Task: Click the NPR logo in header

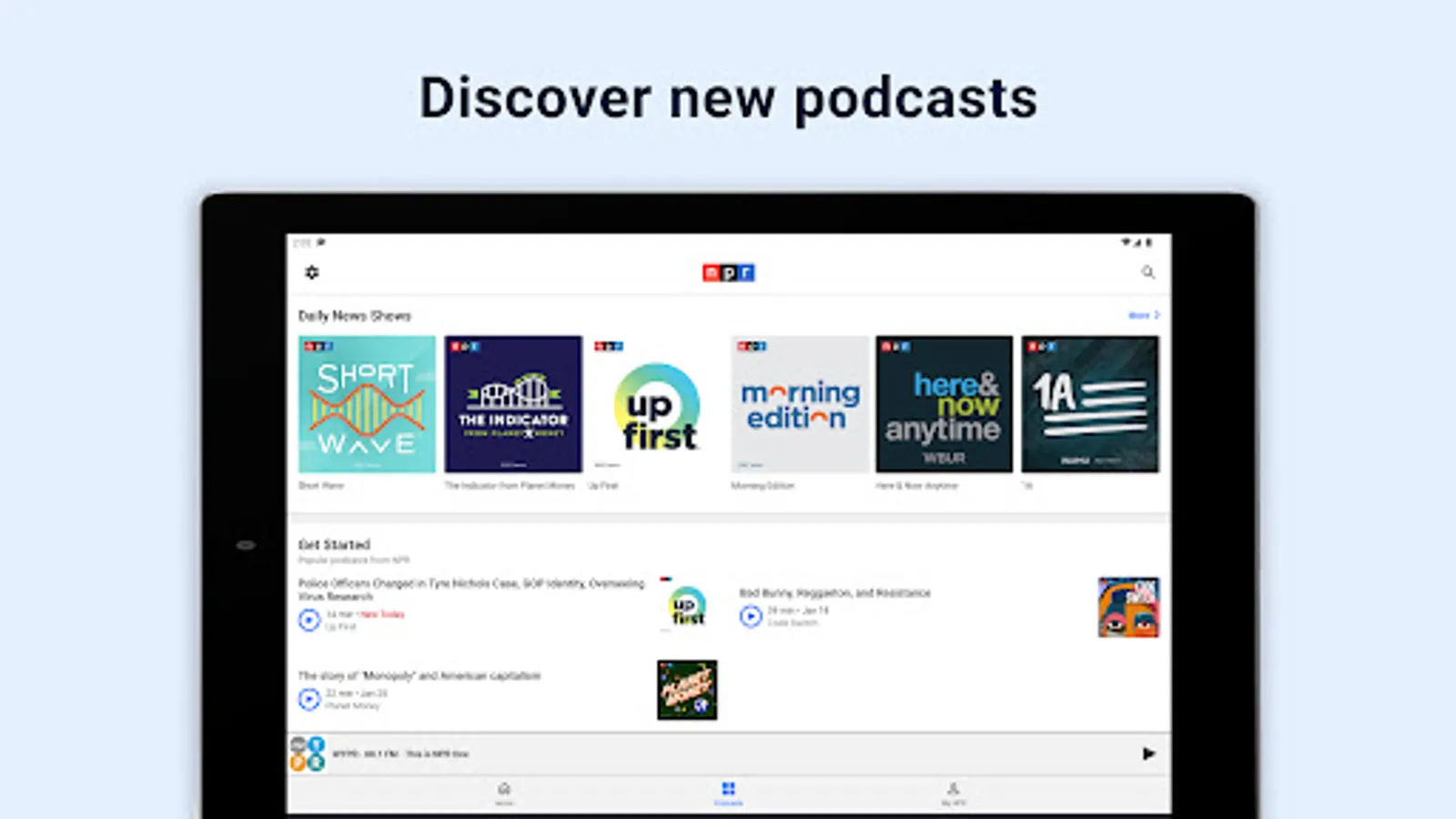Action: (x=728, y=272)
